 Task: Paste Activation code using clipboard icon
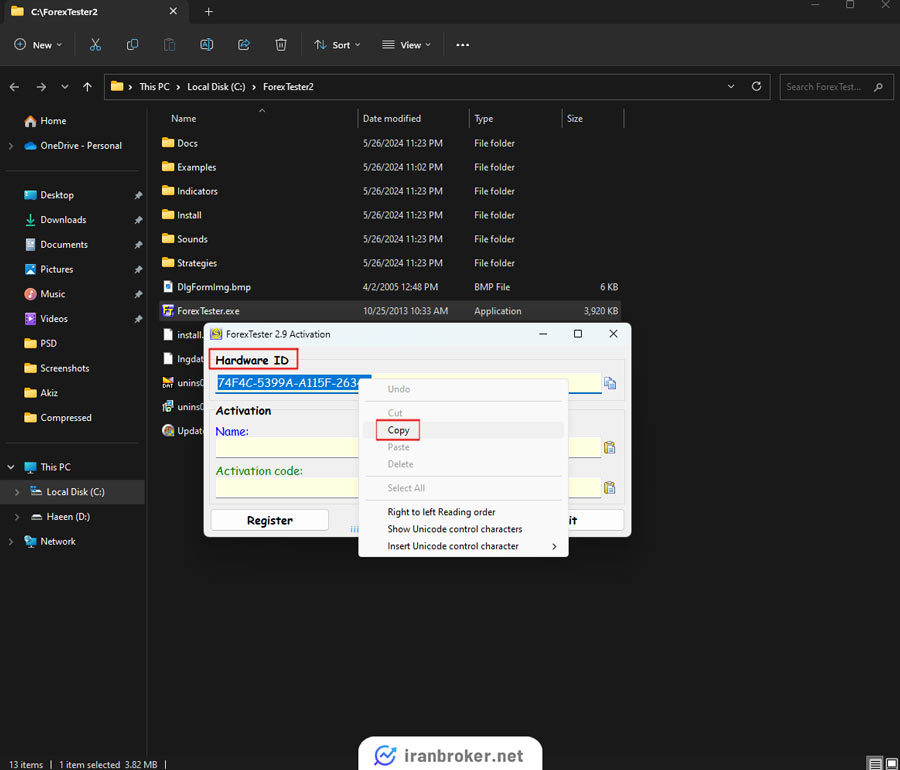[610, 488]
